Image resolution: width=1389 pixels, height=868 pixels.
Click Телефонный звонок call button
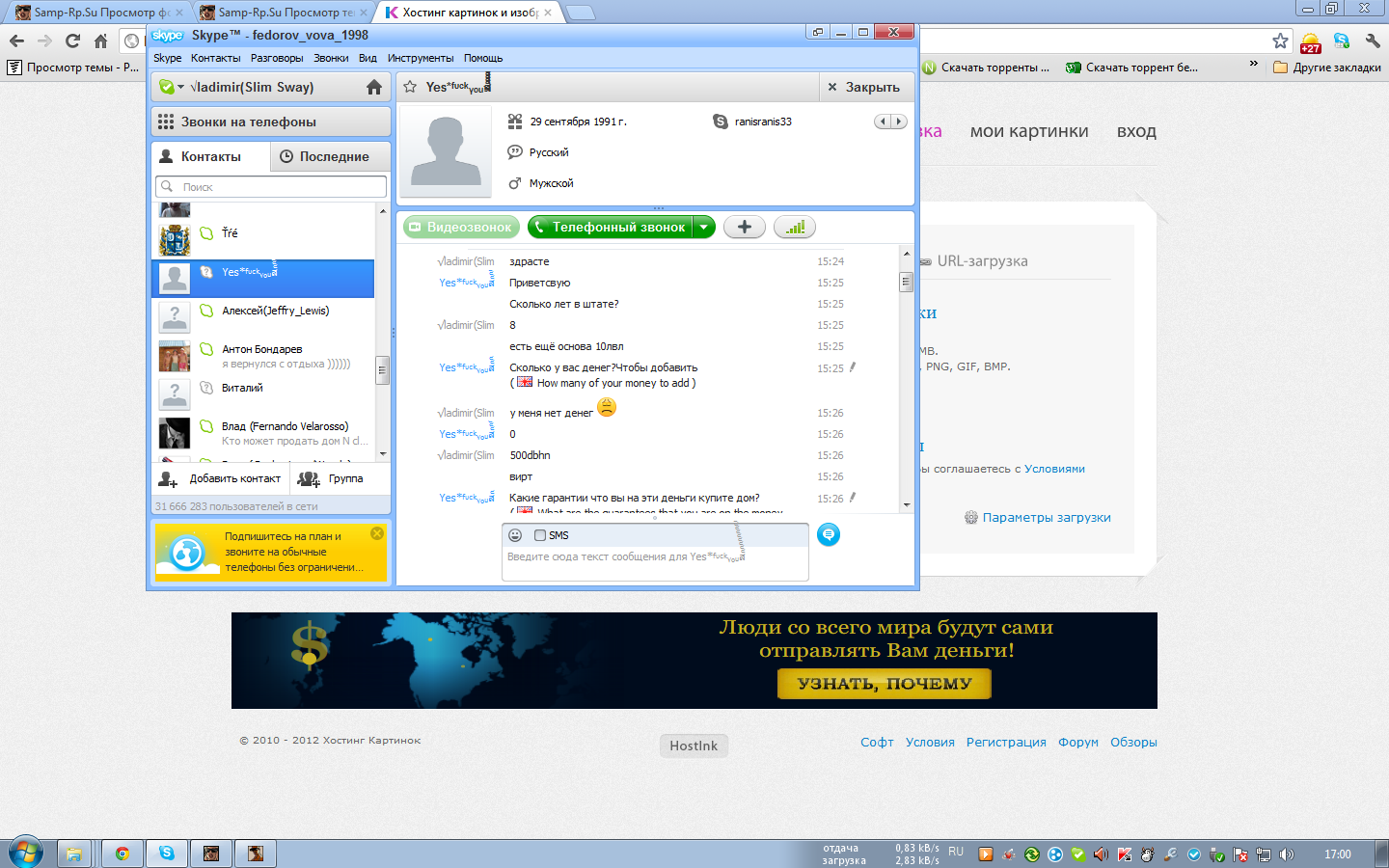[611, 227]
